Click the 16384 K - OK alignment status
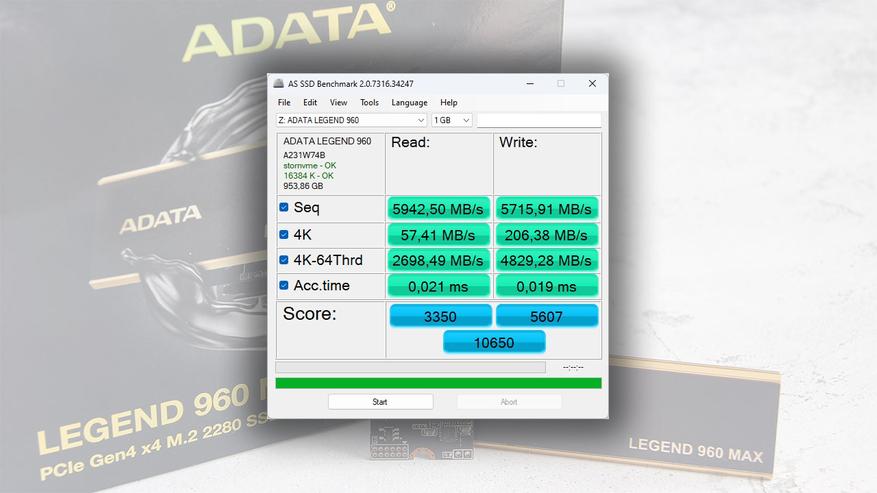The height and width of the screenshot is (493, 877). [308, 176]
